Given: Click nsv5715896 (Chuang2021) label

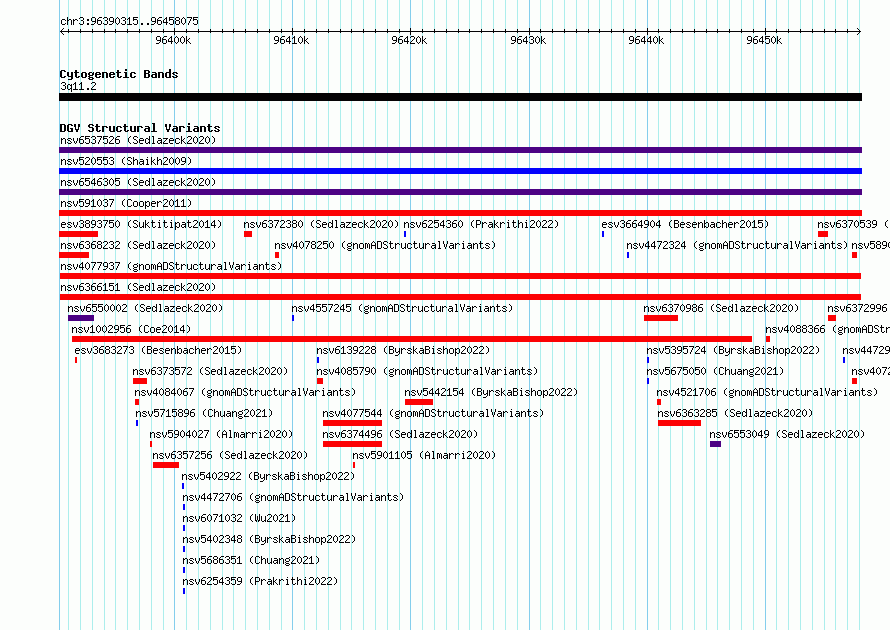Looking at the screenshot, I should pos(204,413).
